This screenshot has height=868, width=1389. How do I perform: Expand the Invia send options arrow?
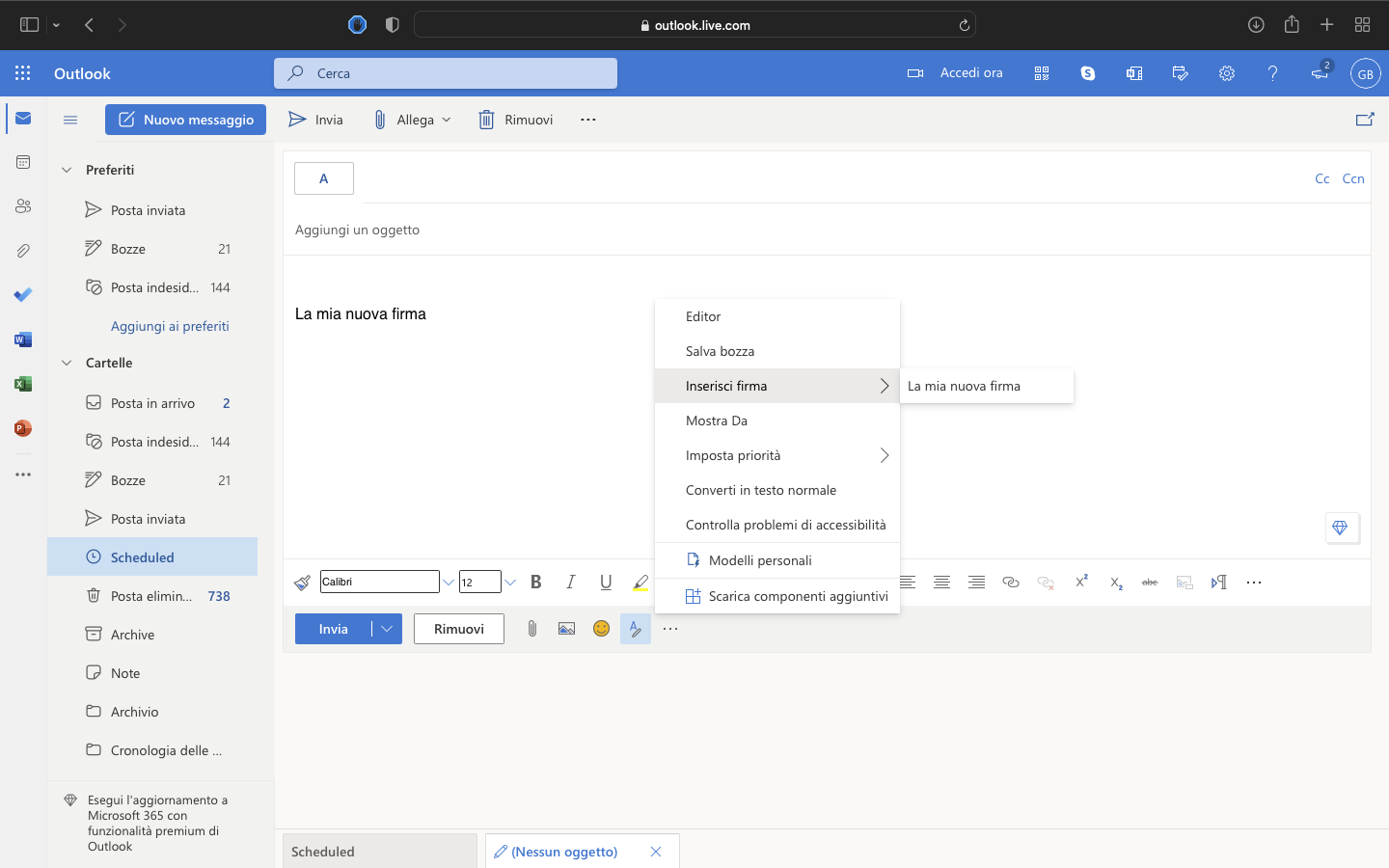coord(387,629)
